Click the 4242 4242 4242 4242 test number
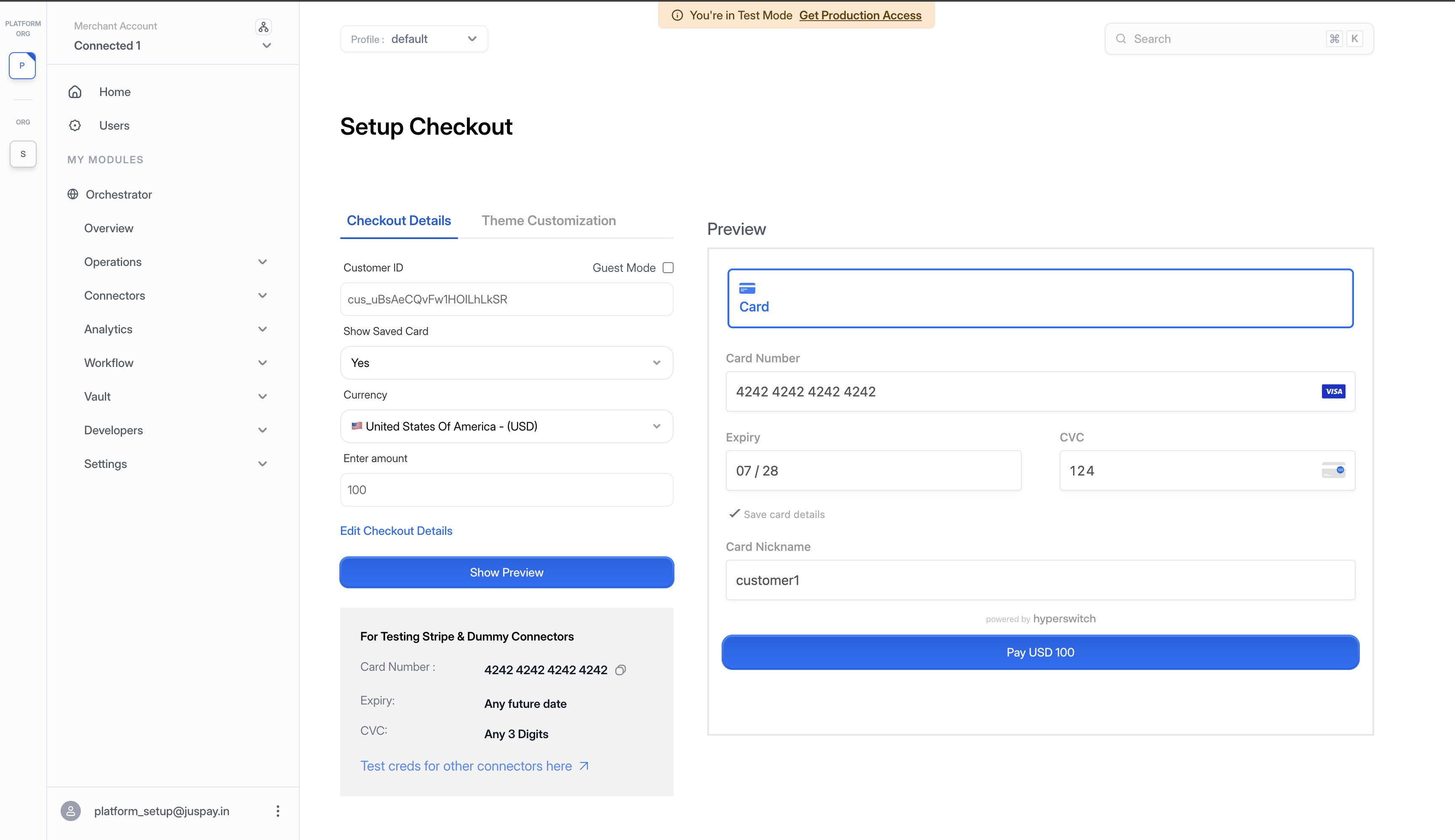Image resolution: width=1455 pixels, height=840 pixels. click(x=545, y=670)
